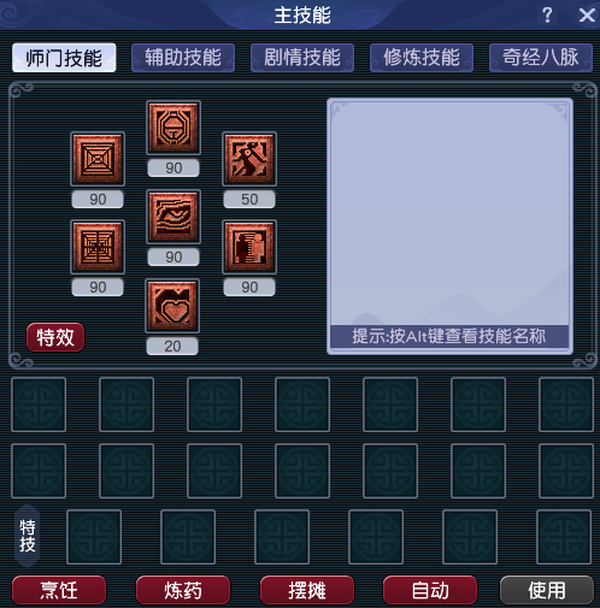600x608 pixels.
Task: Click the first empty slot beside 特技
Action: coord(94,537)
